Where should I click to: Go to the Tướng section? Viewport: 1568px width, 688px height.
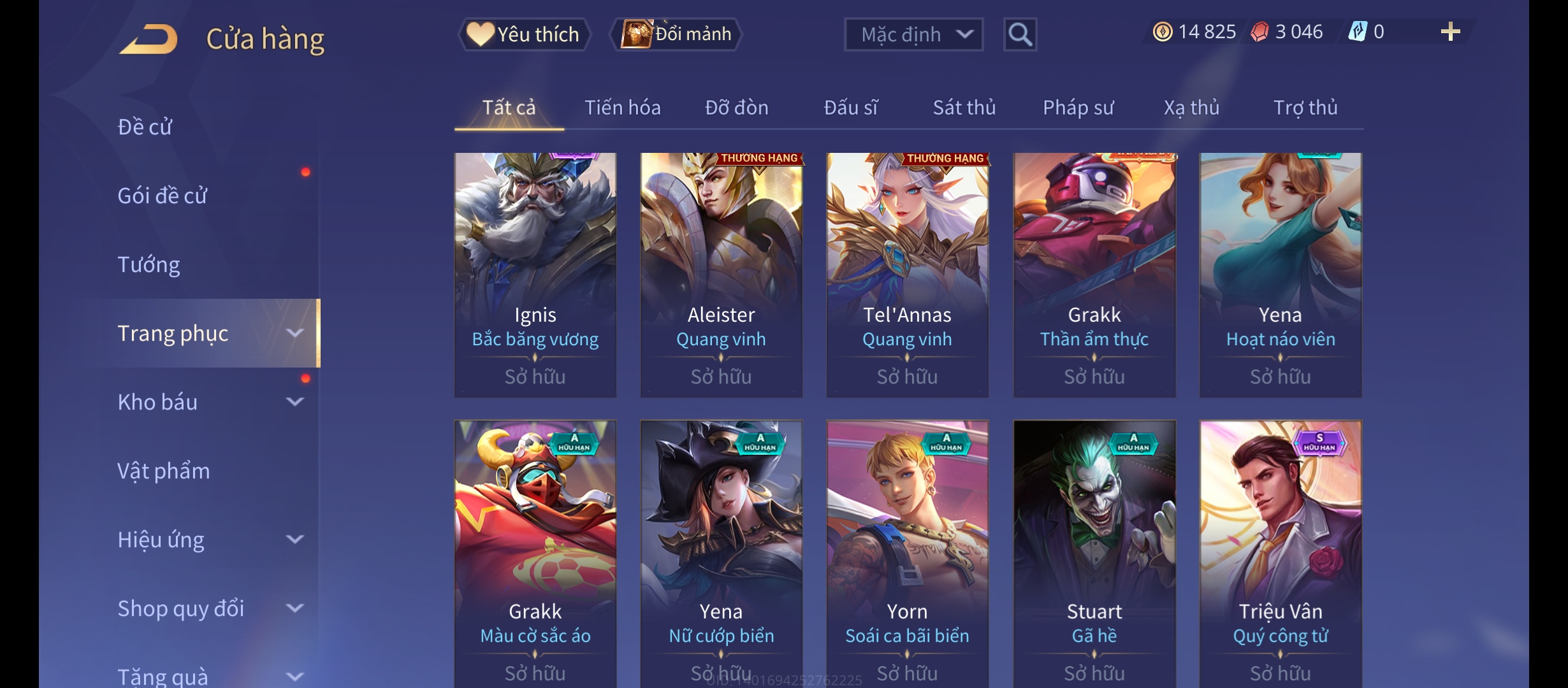click(x=149, y=264)
